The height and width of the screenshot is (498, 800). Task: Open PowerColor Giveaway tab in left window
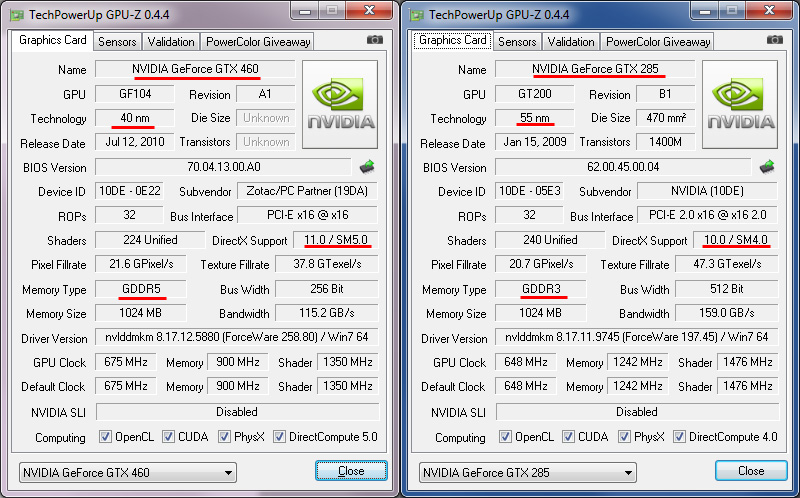point(258,42)
